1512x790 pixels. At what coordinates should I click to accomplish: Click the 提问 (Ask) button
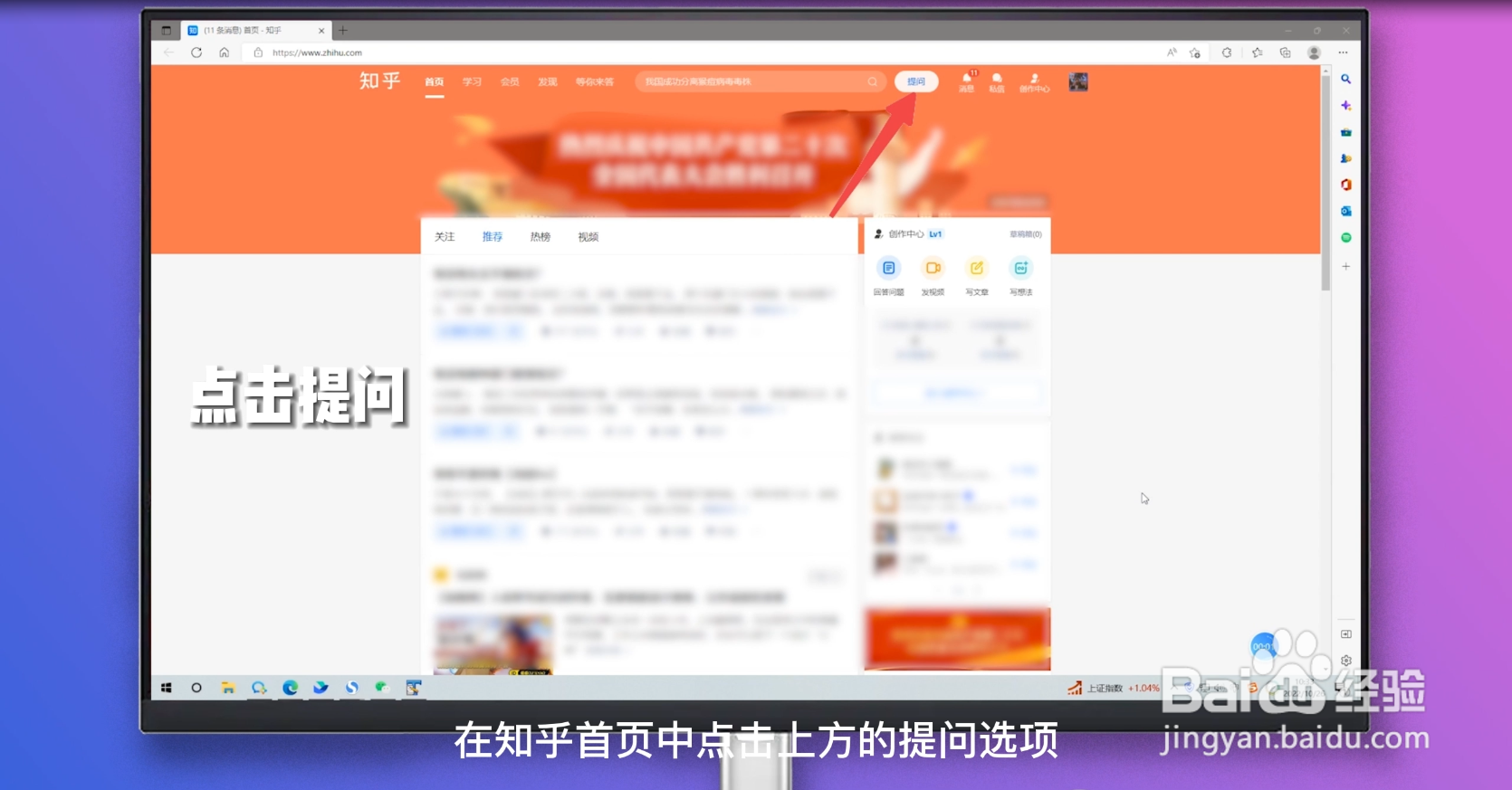pos(916,81)
